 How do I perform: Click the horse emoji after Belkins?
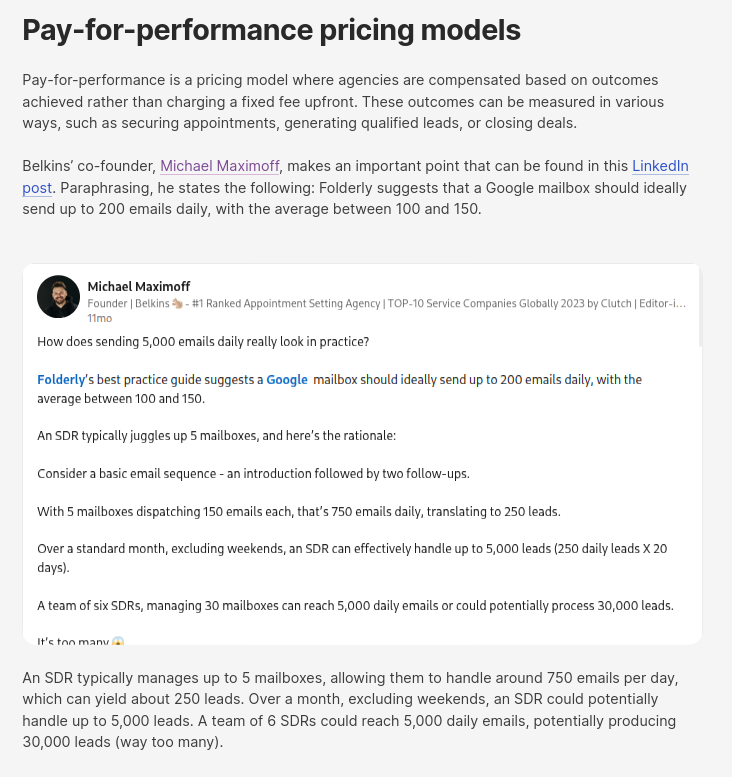tap(176, 303)
